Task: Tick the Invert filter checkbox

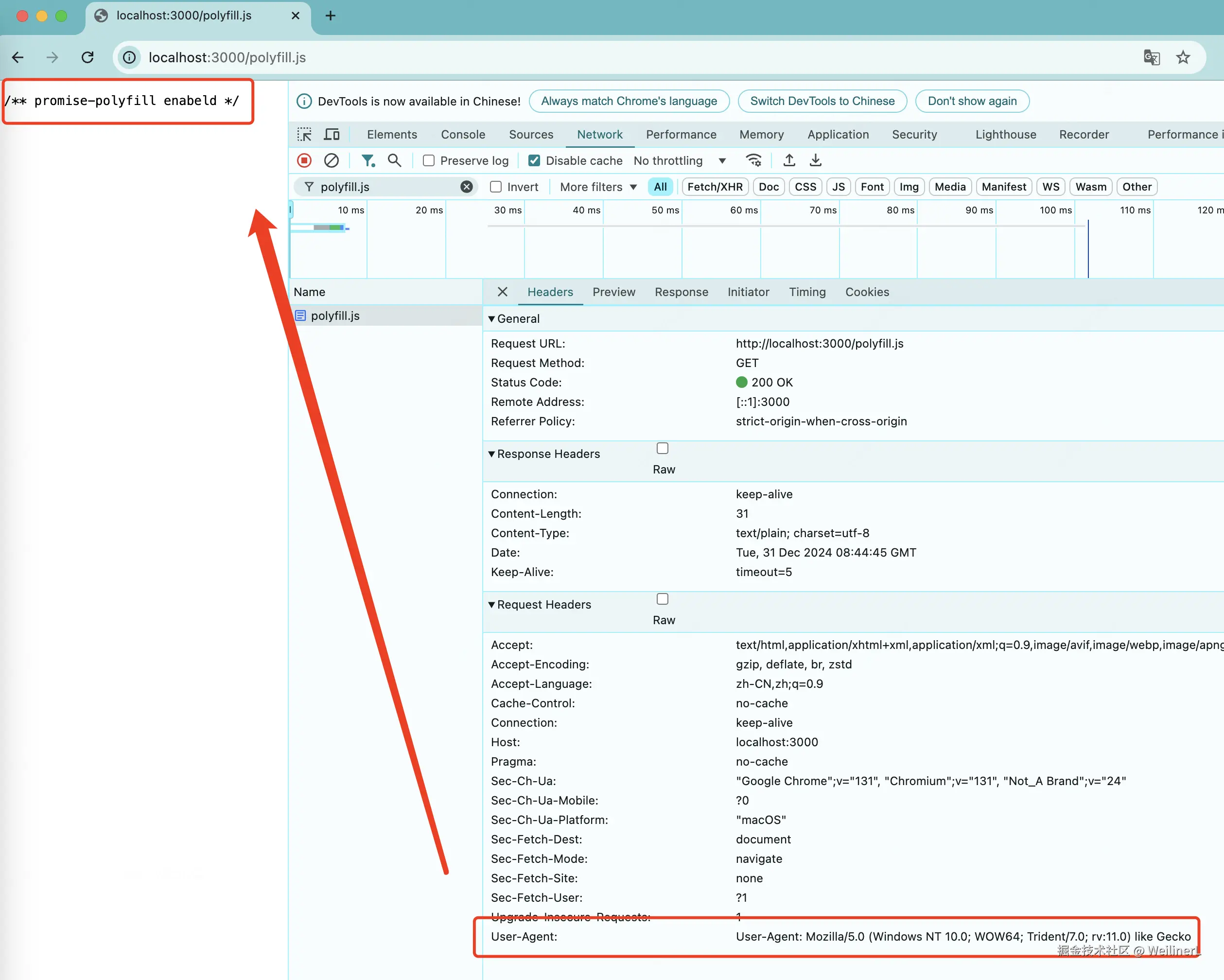Action: (496, 187)
